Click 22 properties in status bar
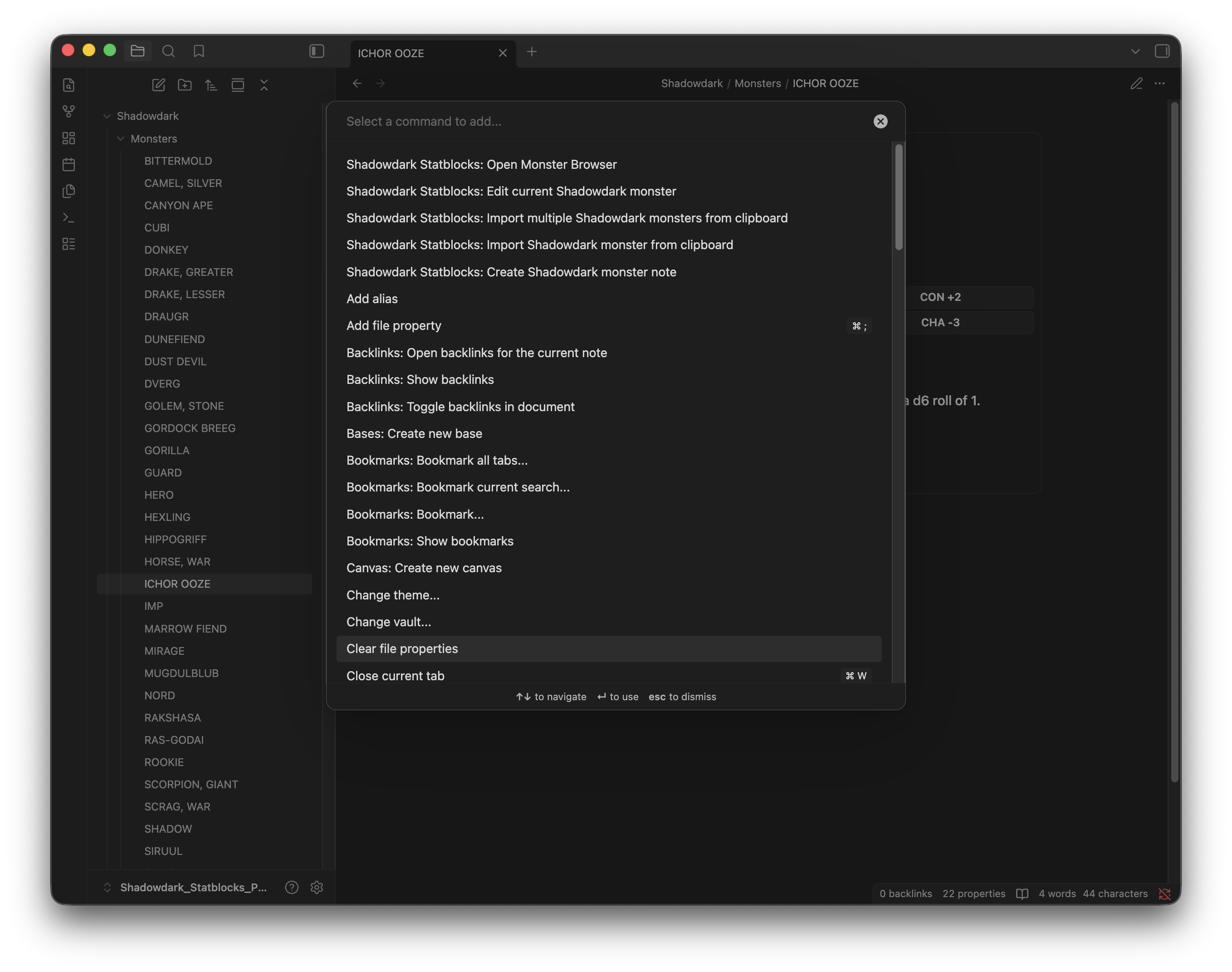 click(973, 893)
